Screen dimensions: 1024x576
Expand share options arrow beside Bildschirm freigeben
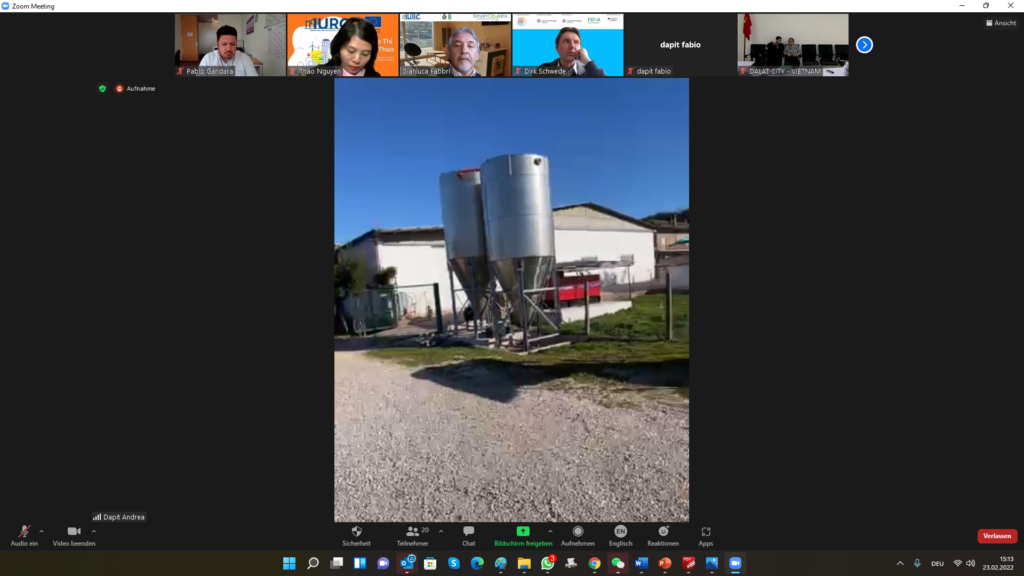[x=550, y=531]
